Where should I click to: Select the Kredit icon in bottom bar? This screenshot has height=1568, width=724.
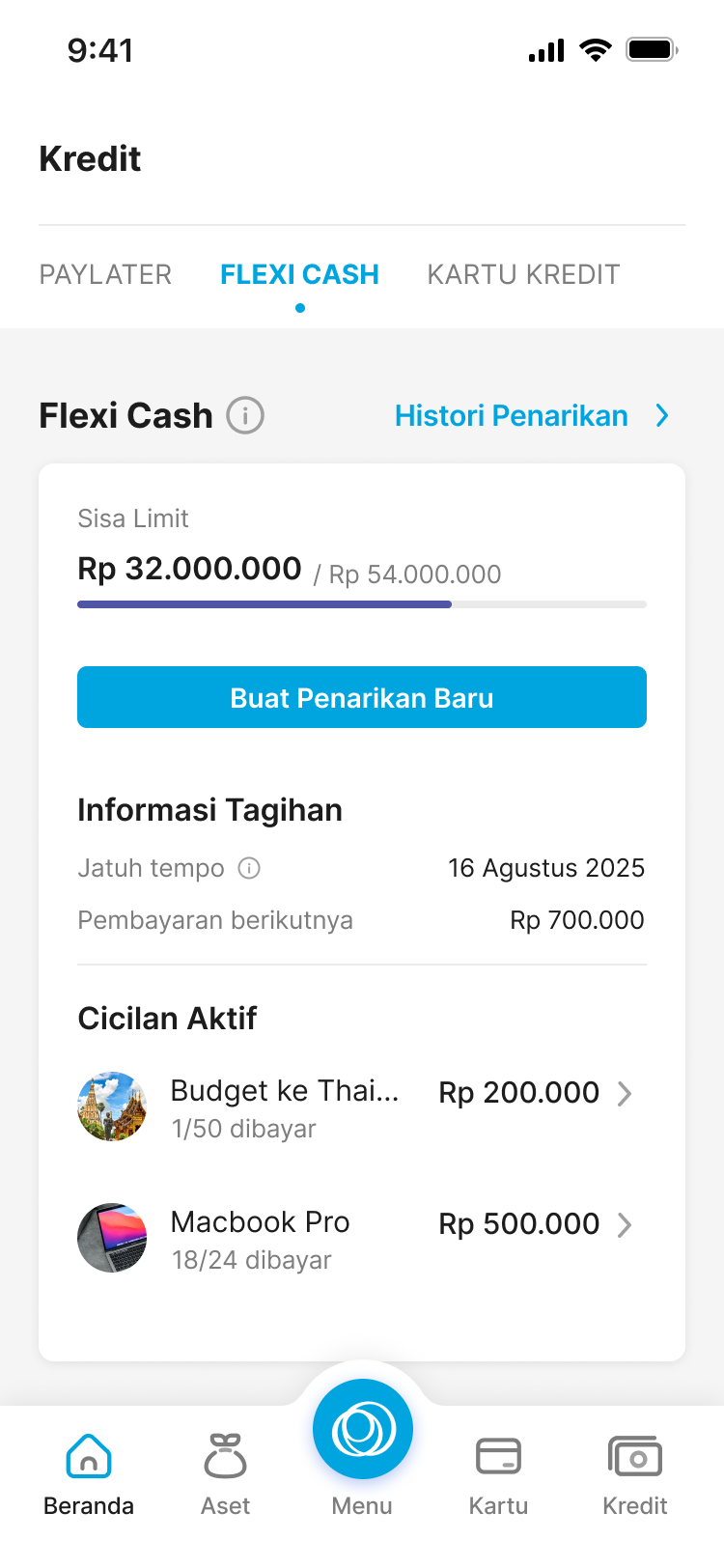click(634, 1456)
